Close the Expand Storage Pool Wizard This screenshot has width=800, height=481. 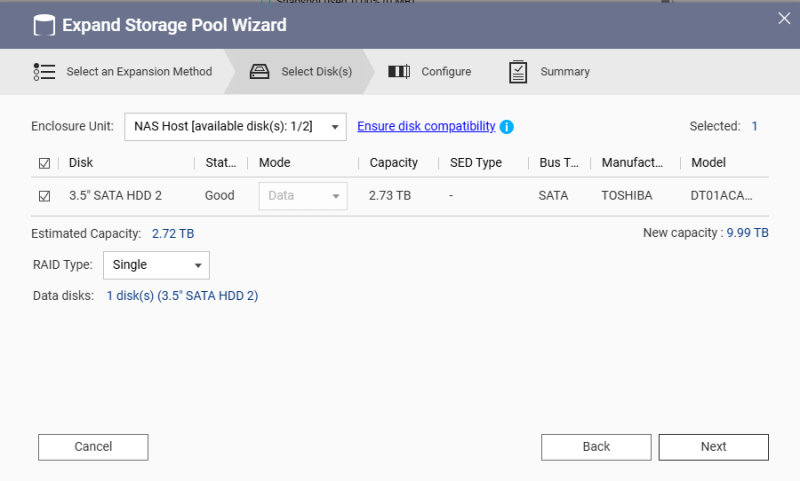pyautogui.click(x=784, y=17)
